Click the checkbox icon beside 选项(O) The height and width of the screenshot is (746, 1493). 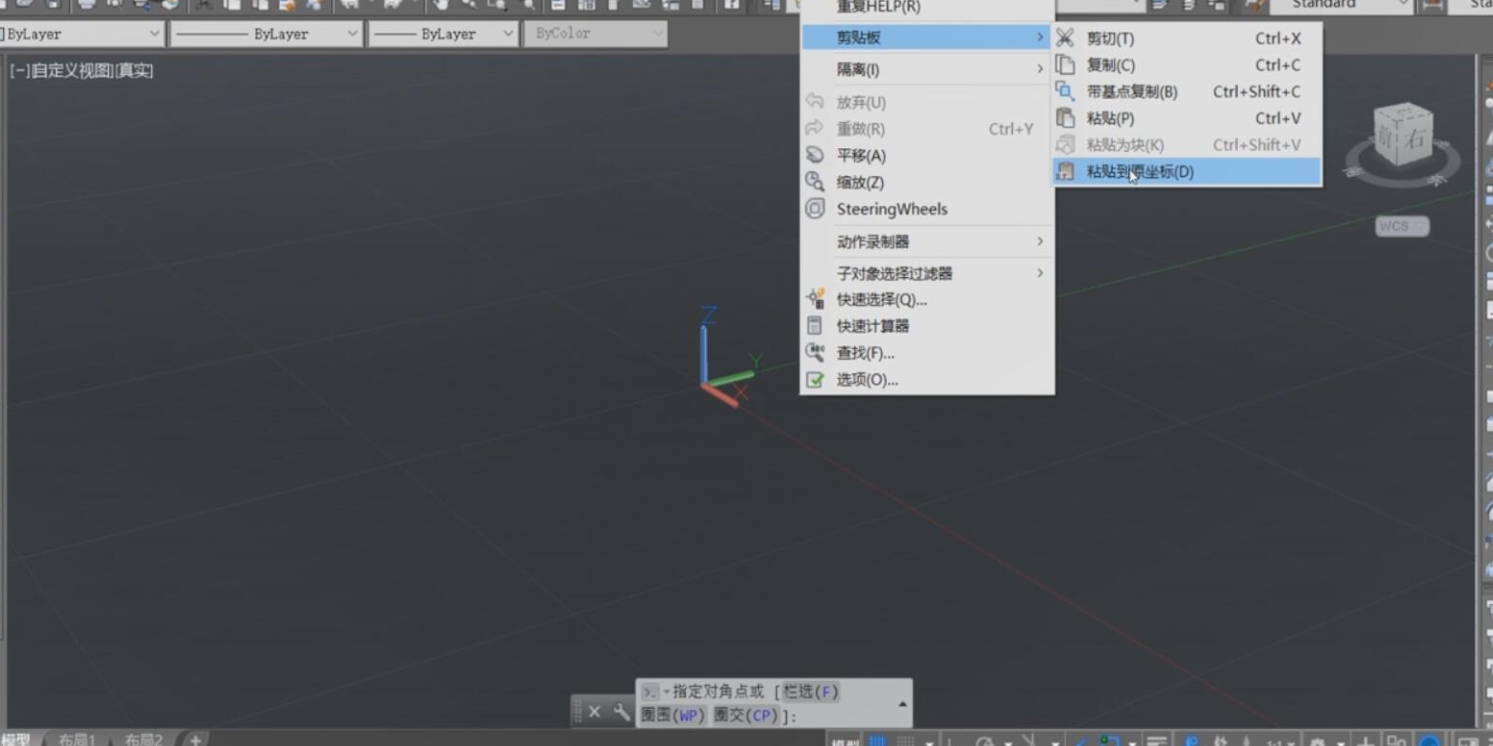point(815,380)
